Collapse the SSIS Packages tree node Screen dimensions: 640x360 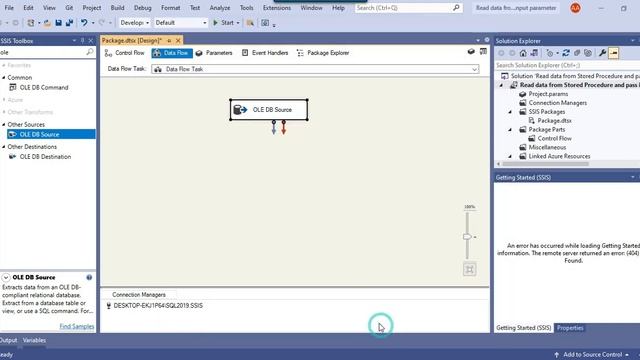click(x=510, y=112)
